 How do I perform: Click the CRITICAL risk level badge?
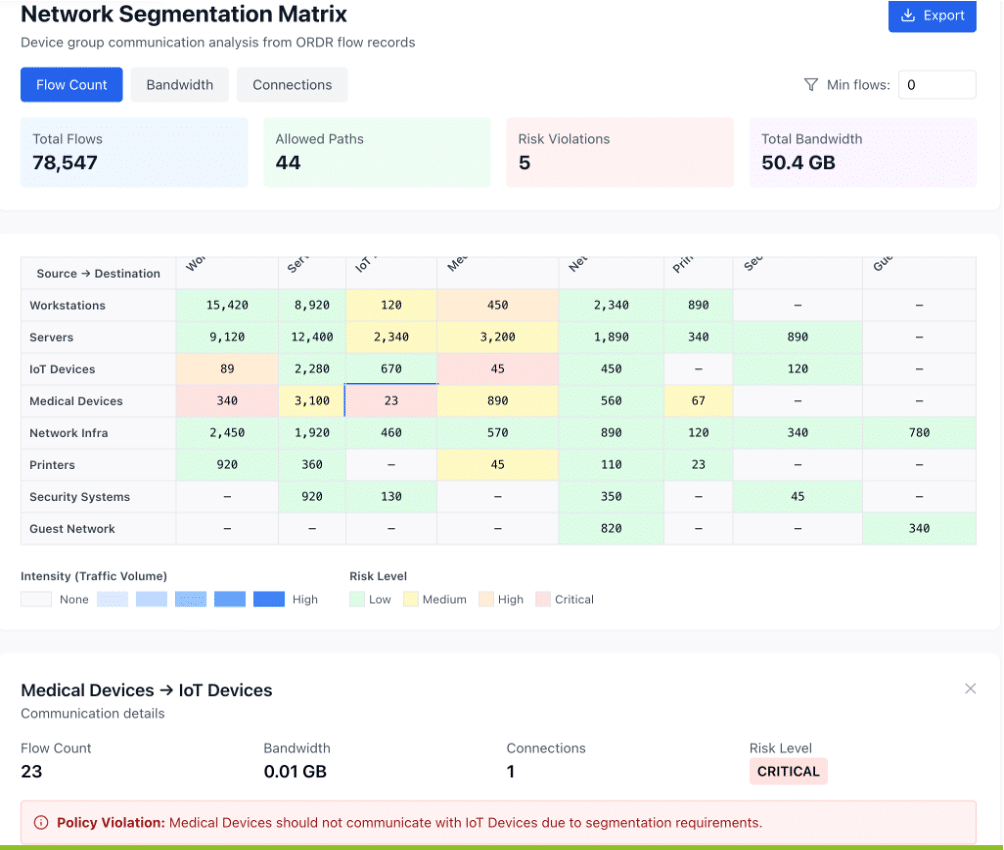[x=788, y=771]
